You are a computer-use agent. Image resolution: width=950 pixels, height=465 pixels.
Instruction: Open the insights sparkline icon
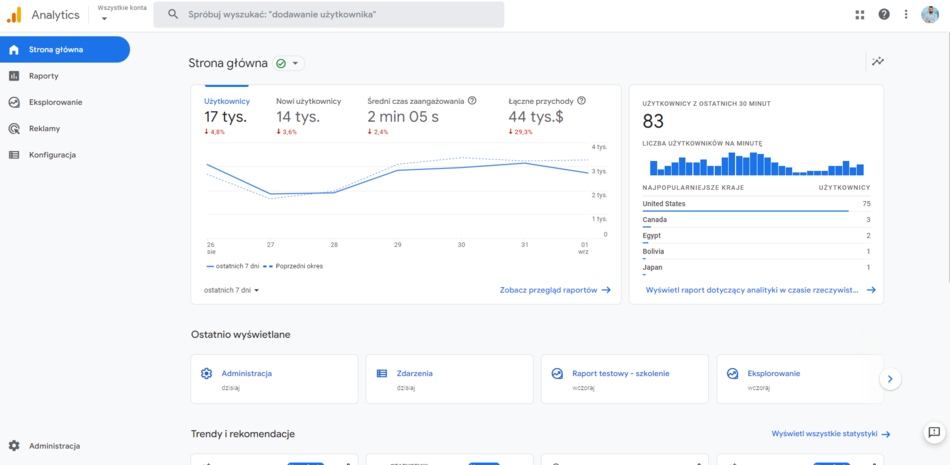877,62
